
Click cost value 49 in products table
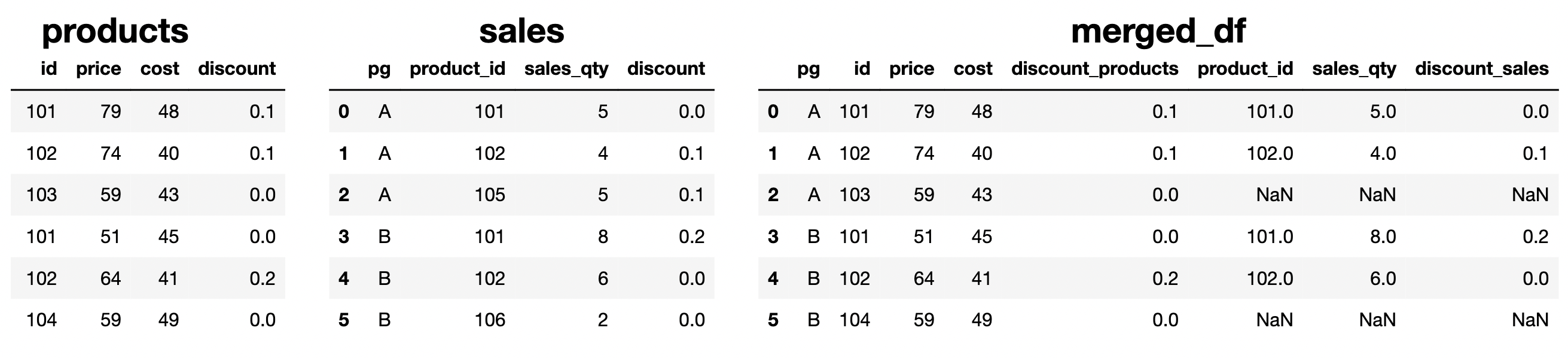[168, 320]
